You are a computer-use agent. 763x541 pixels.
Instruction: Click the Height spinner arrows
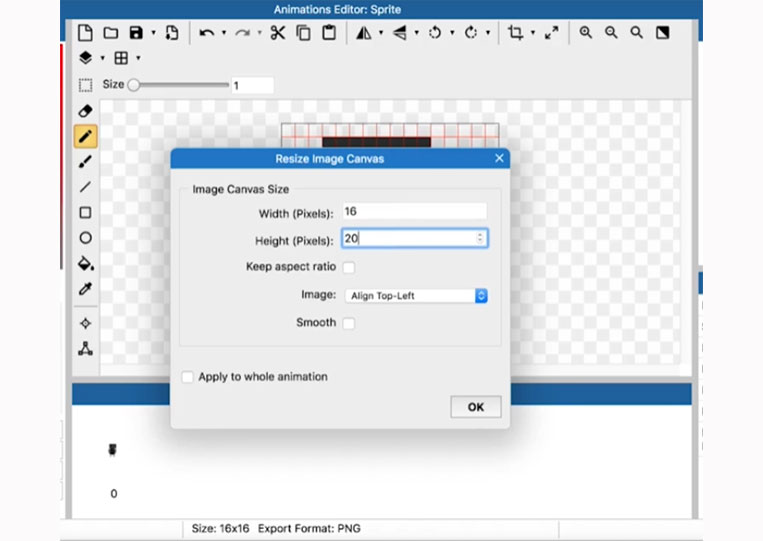pos(480,238)
